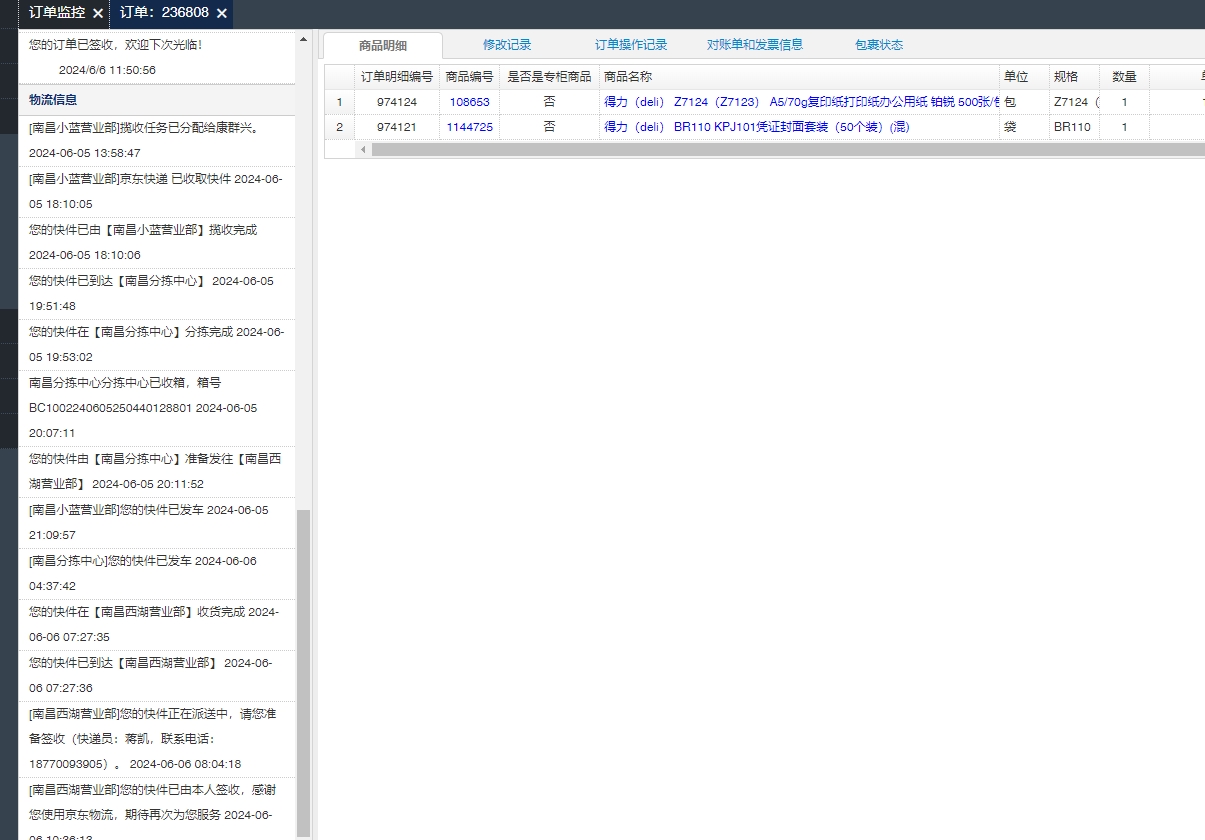Click quantity cell in the 974121 row
1205x840 pixels.
pos(1125,127)
